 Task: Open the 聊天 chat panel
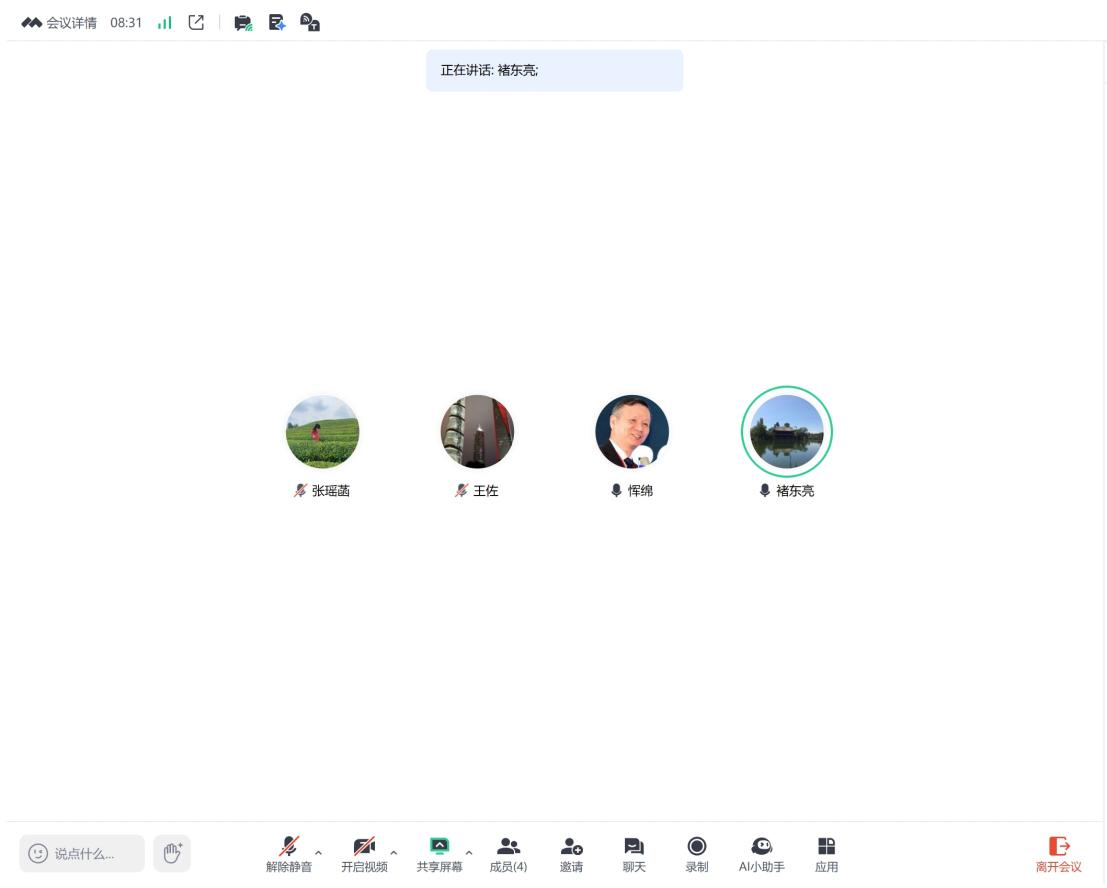(634, 854)
